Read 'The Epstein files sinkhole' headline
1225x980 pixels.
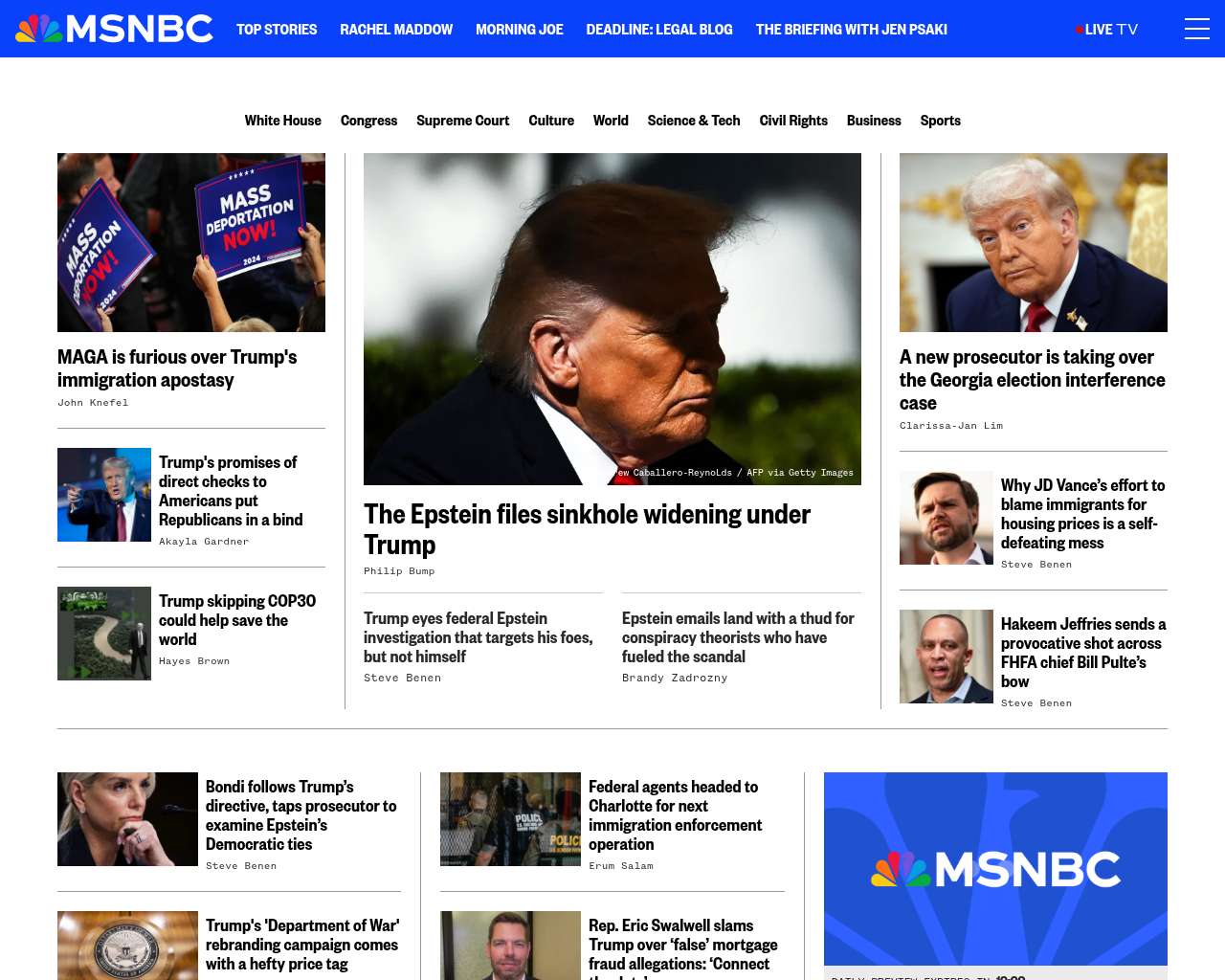(x=587, y=529)
